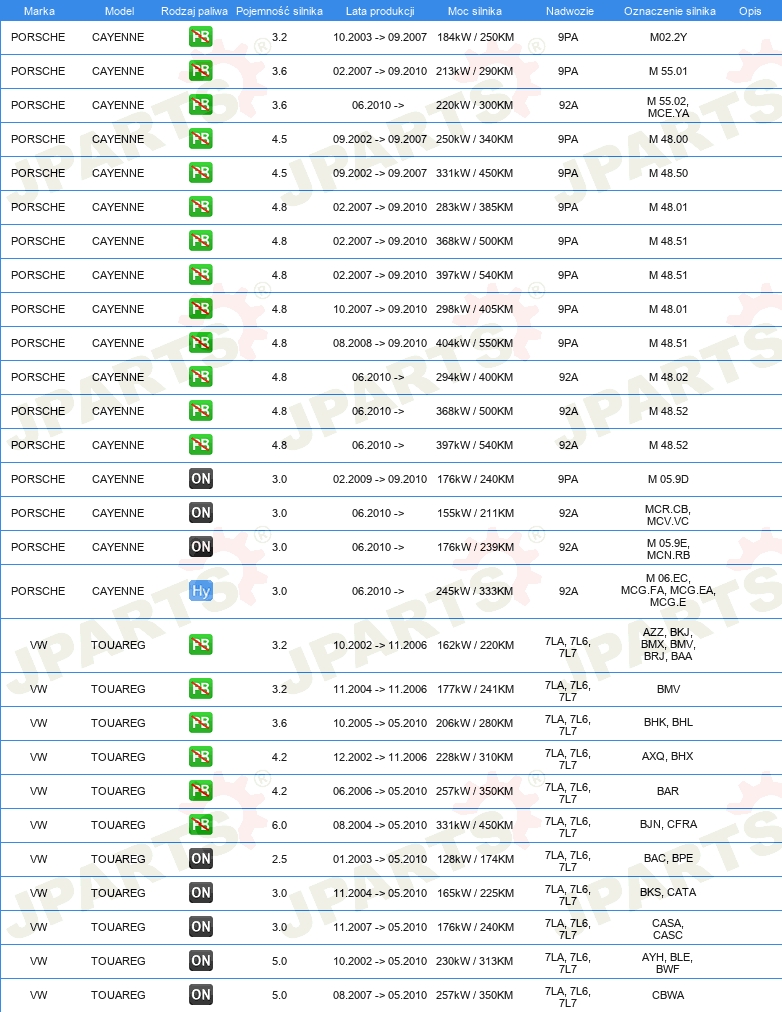
Task: Select the power value 294kW / 400KM
Action: pyautogui.click(x=474, y=377)
